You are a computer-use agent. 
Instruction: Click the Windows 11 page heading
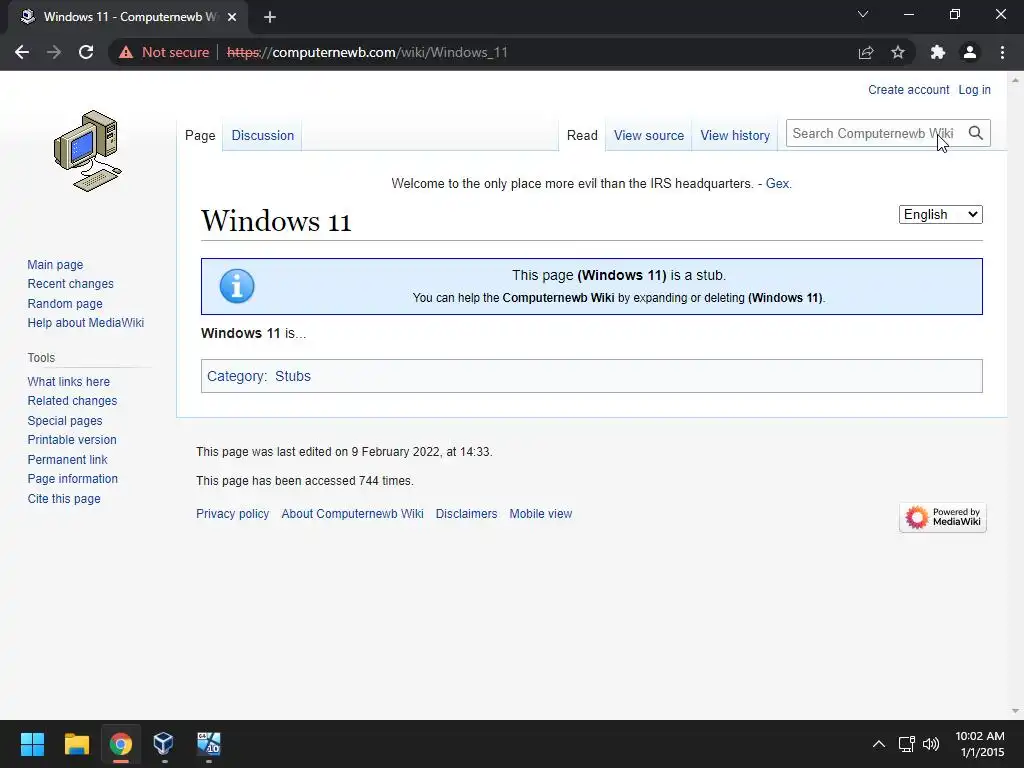click(276, 221)
